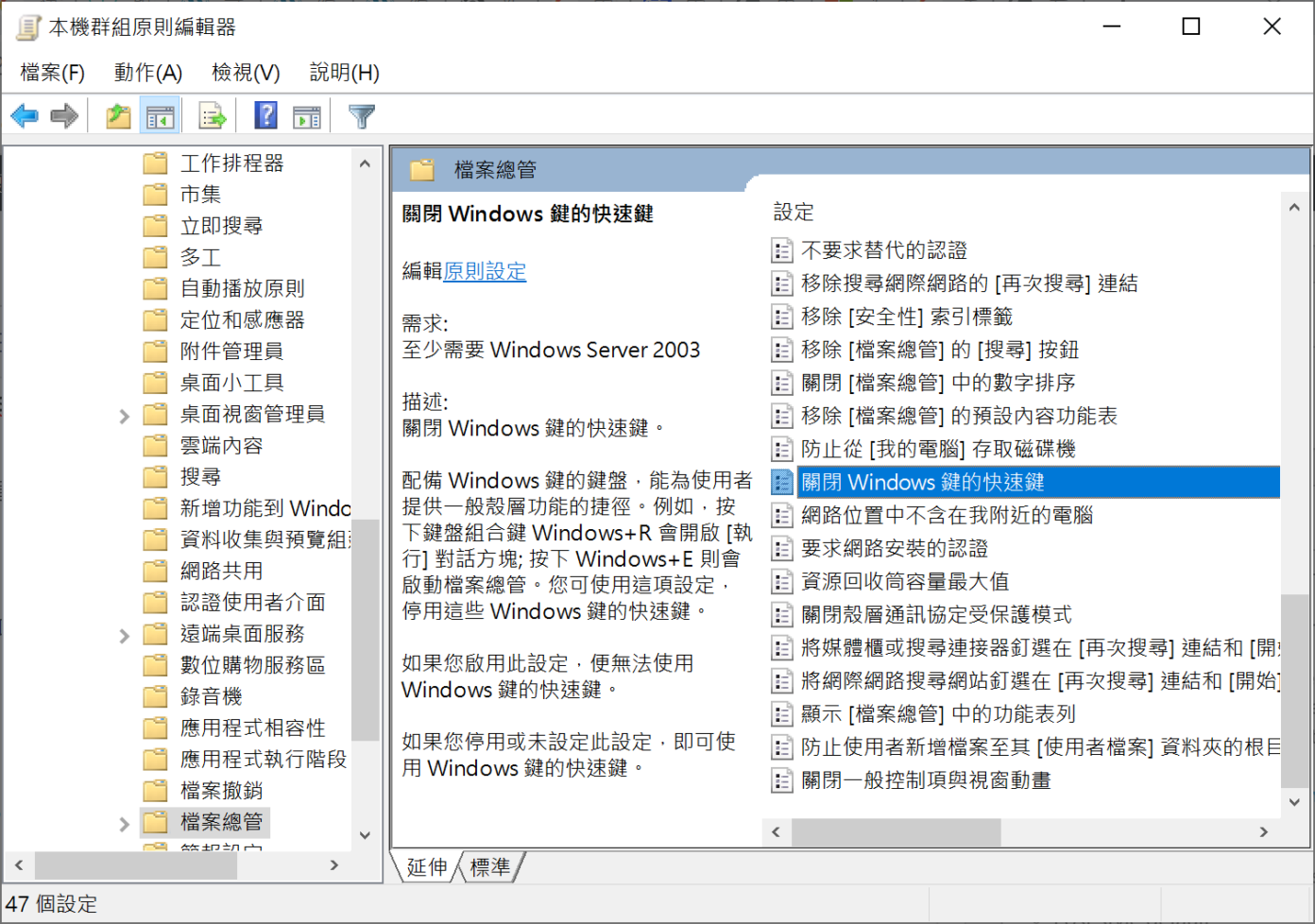
Task: Click folder icon beside 工作排程器
Action: [x=155, y=163]
